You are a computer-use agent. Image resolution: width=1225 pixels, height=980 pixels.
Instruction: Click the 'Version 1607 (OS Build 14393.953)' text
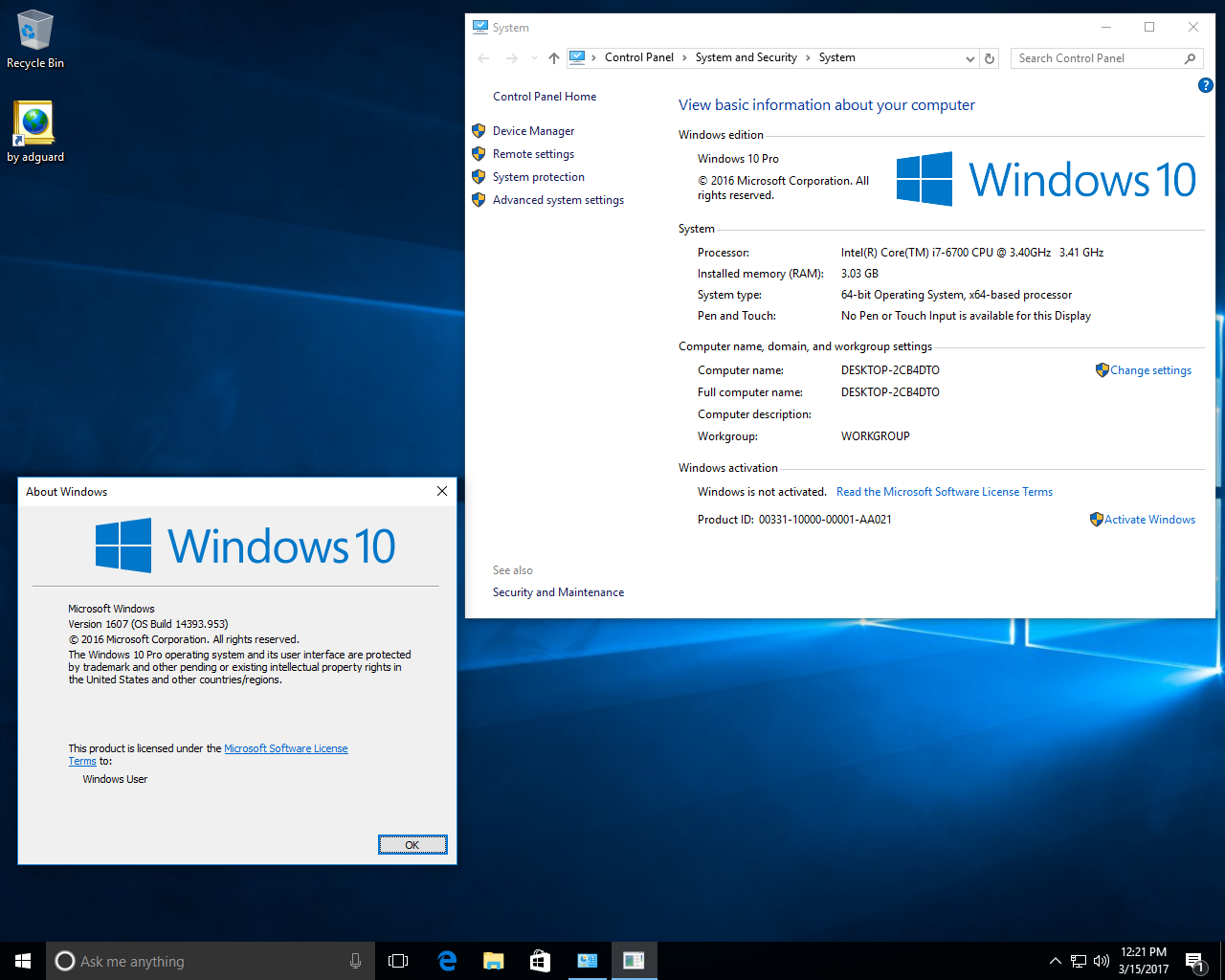click(148, 624)
